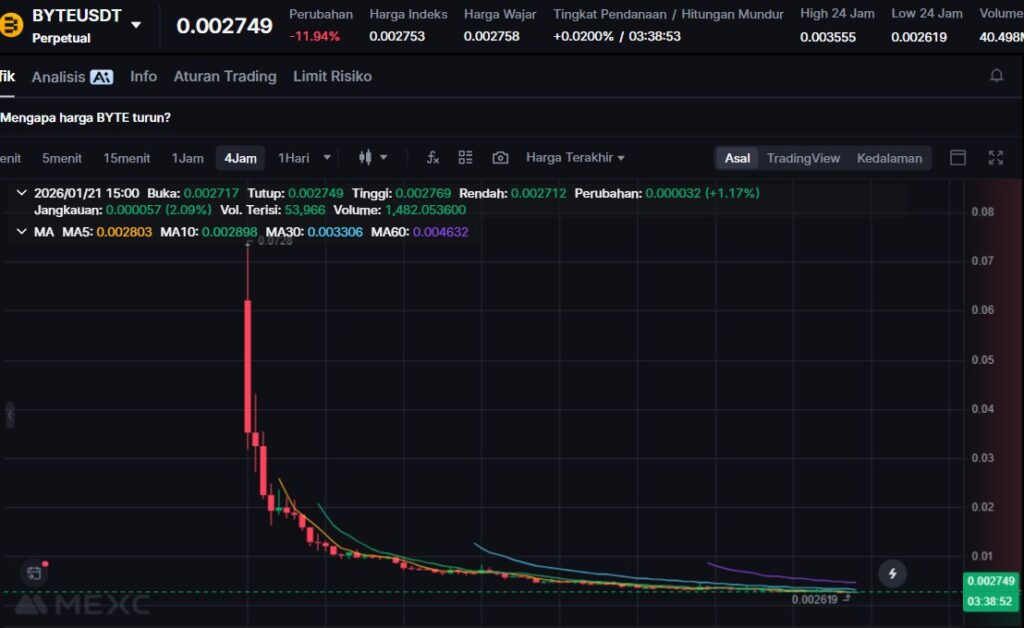
Task: Click the panel layout window icon
Action: [958, 158]
